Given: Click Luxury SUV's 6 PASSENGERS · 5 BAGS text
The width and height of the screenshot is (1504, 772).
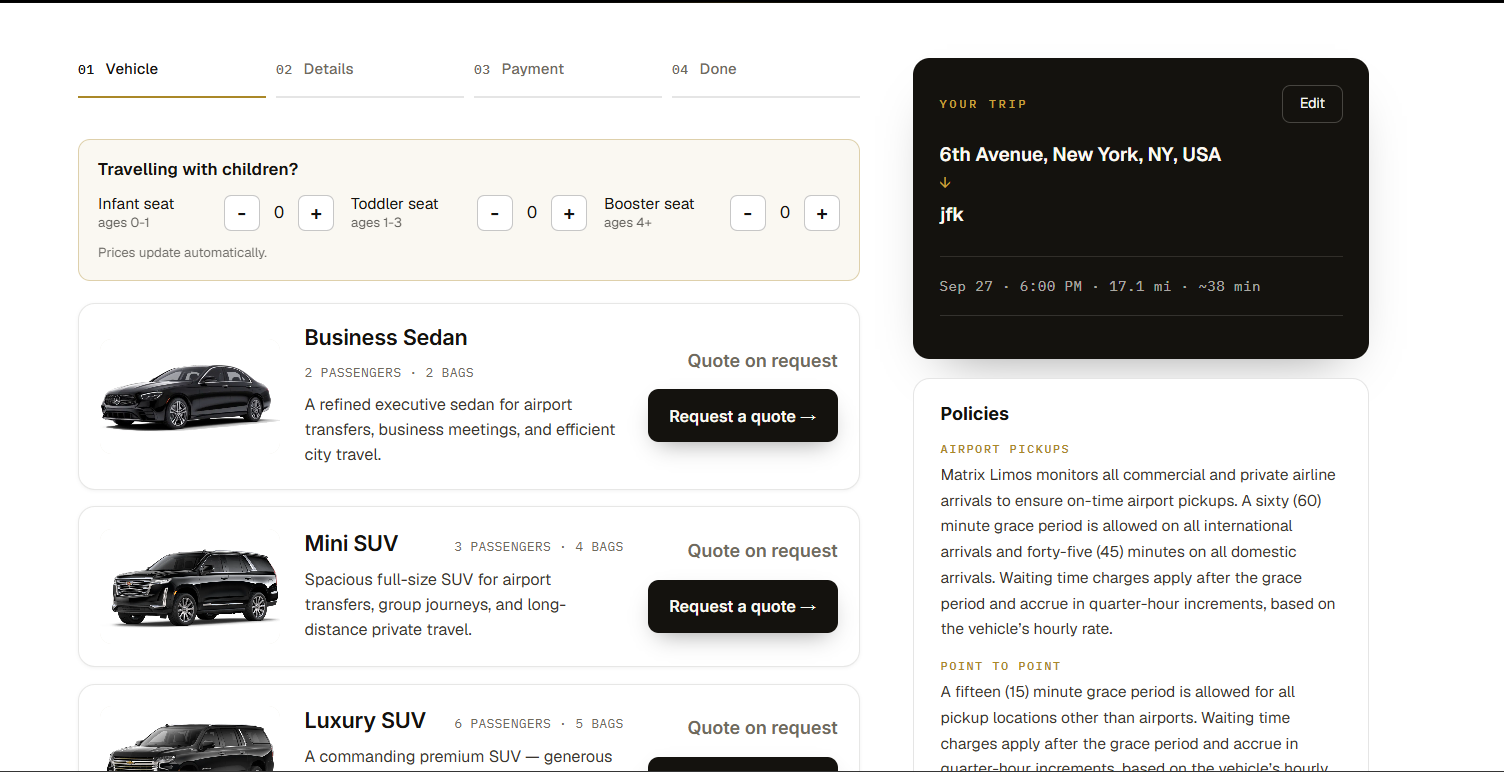Looking at the screenshot, I should 539,724.
